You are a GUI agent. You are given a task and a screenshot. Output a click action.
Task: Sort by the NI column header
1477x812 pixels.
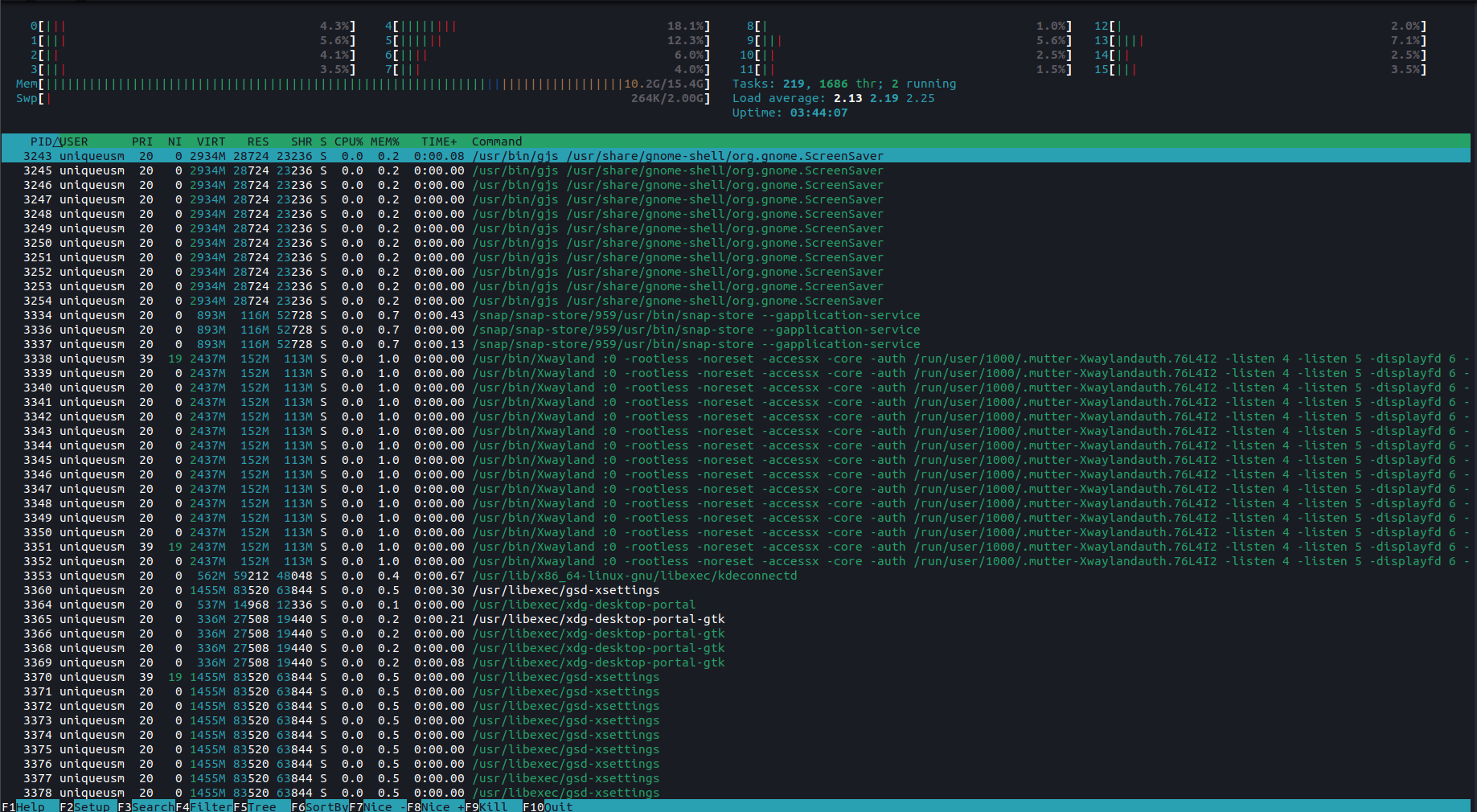point(174,141)
